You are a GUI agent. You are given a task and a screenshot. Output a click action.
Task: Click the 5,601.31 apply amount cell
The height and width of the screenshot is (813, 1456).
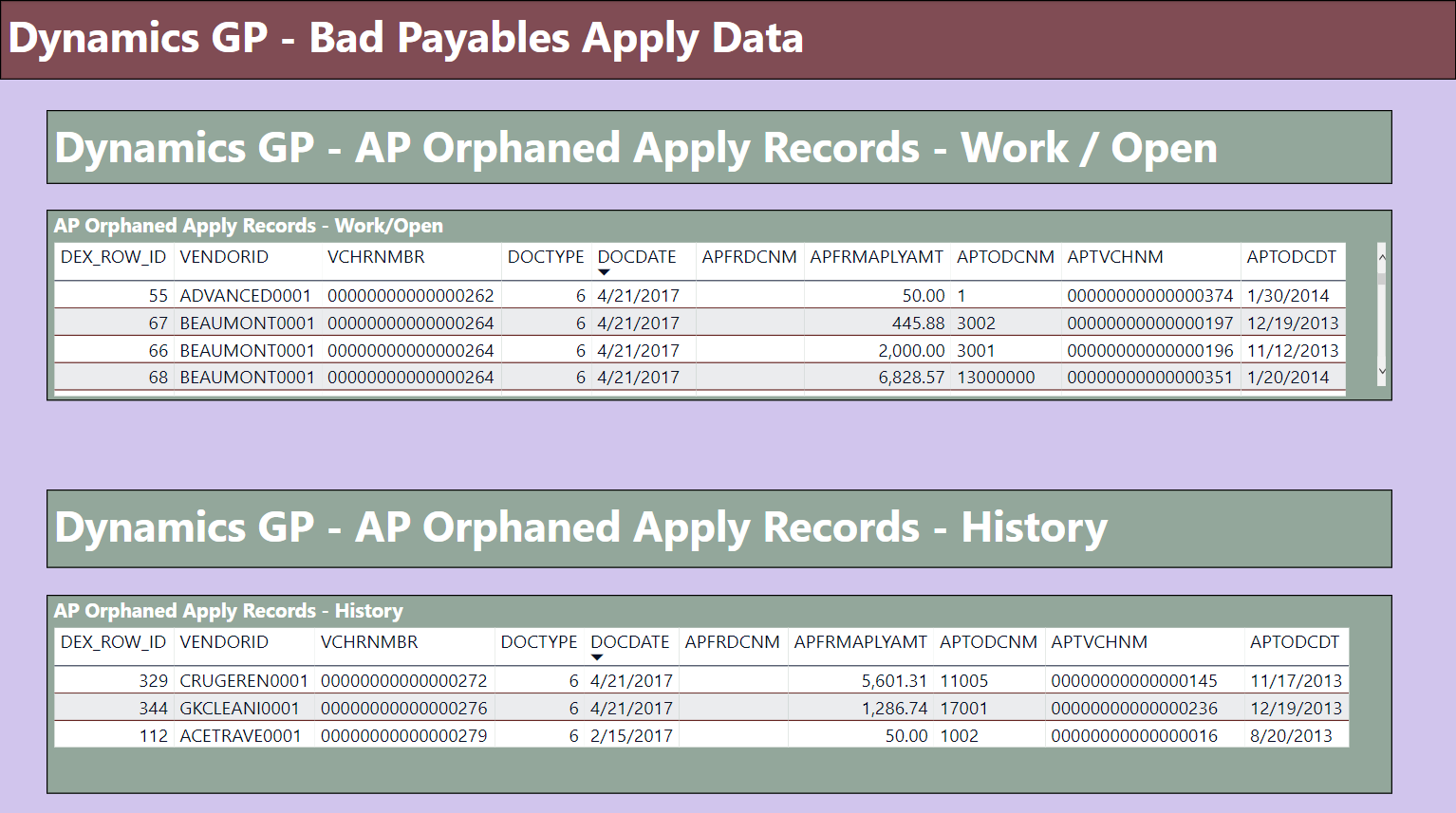click(x=894, y=681)
